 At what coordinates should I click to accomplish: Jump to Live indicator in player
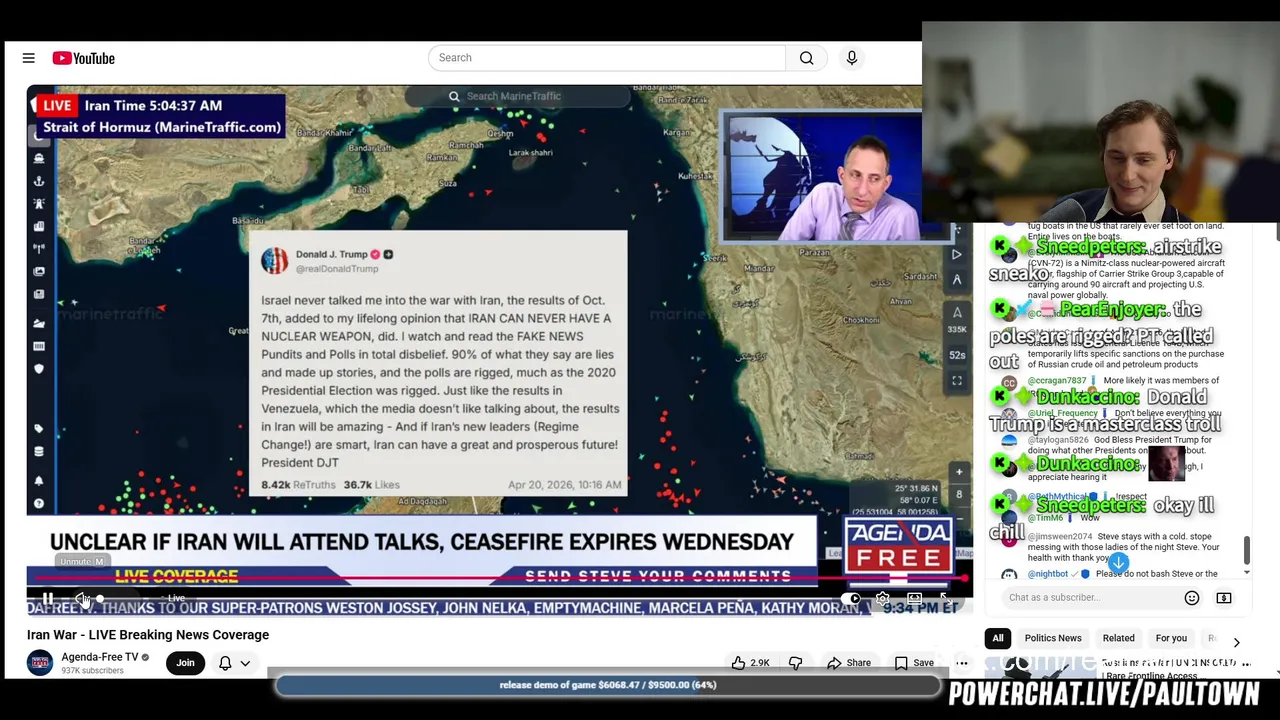[x=175, y=599]
